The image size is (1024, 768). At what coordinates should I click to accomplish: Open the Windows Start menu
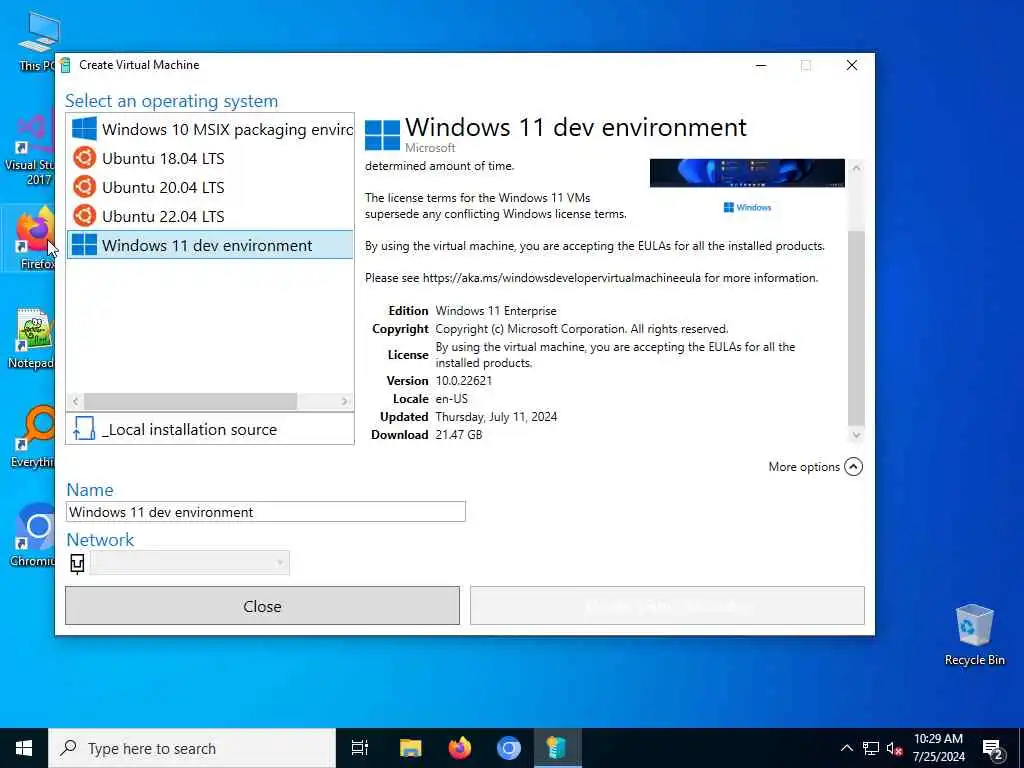tap(24, 748)
